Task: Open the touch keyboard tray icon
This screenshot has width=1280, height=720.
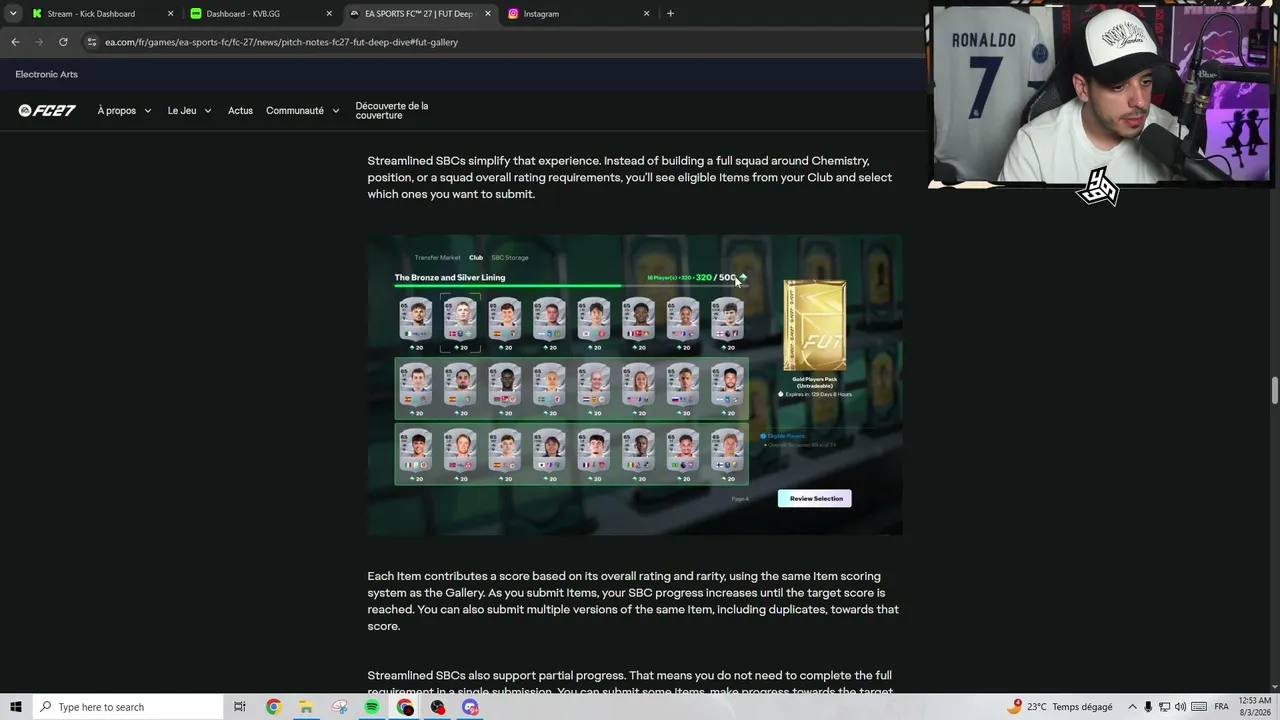Action: [x=1199, y=707]
